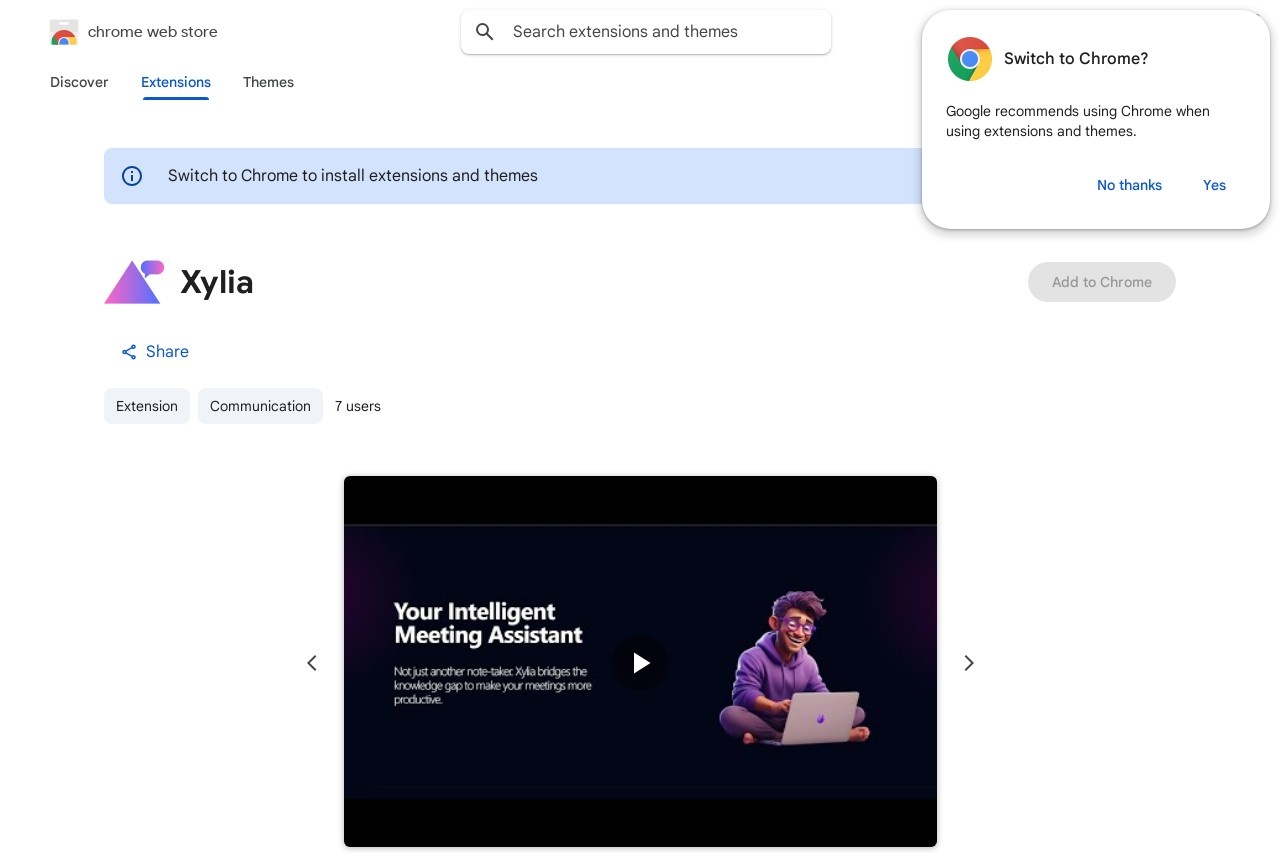Click the Extension category chip

(147, 406)
